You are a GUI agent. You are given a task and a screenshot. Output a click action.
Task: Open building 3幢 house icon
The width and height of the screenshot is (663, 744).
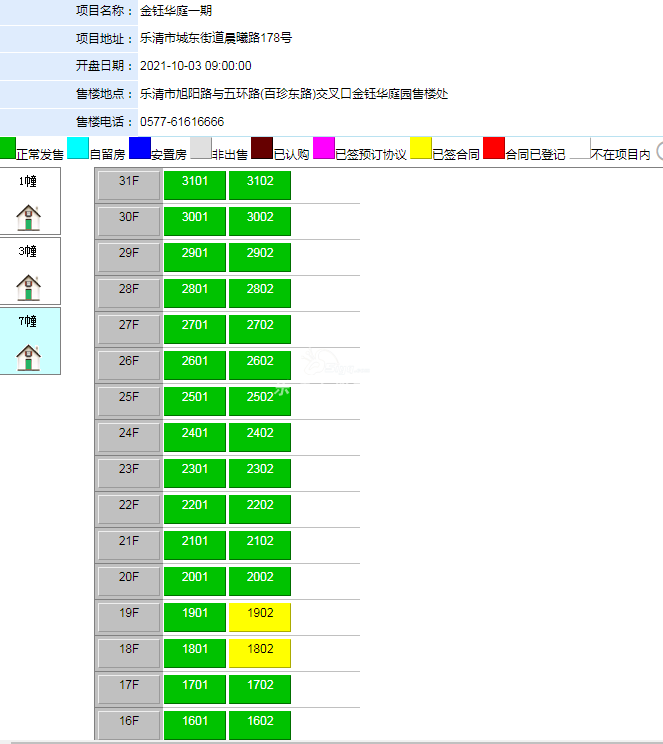[28, 288]
